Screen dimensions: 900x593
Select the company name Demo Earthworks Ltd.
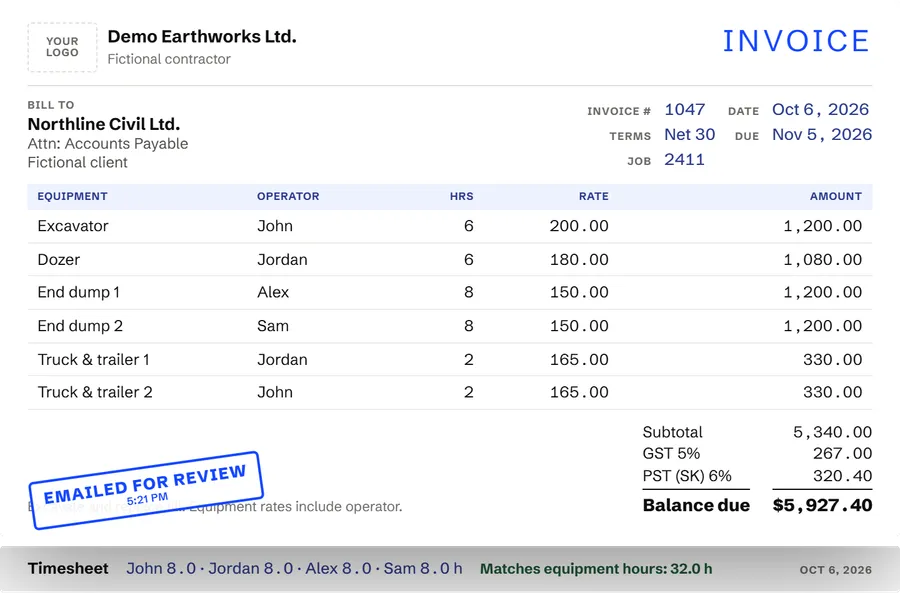[x=202, y=37]
